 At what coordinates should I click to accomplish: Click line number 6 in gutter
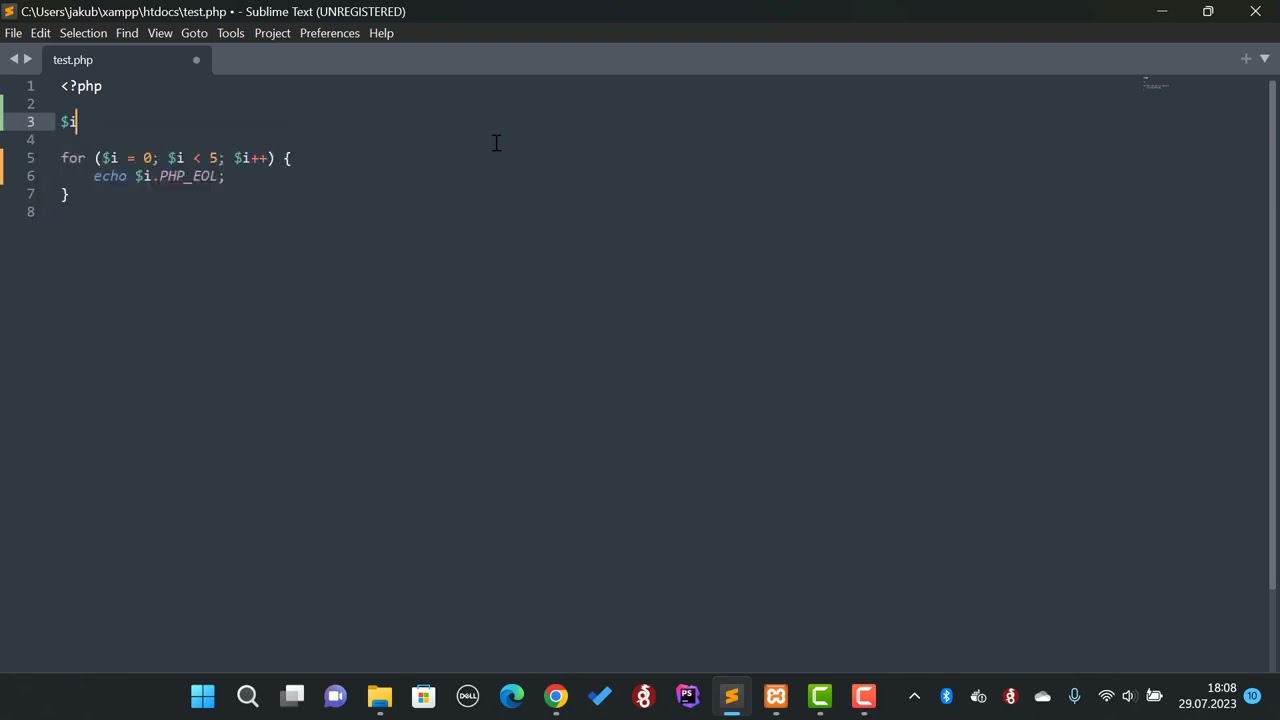31,176
